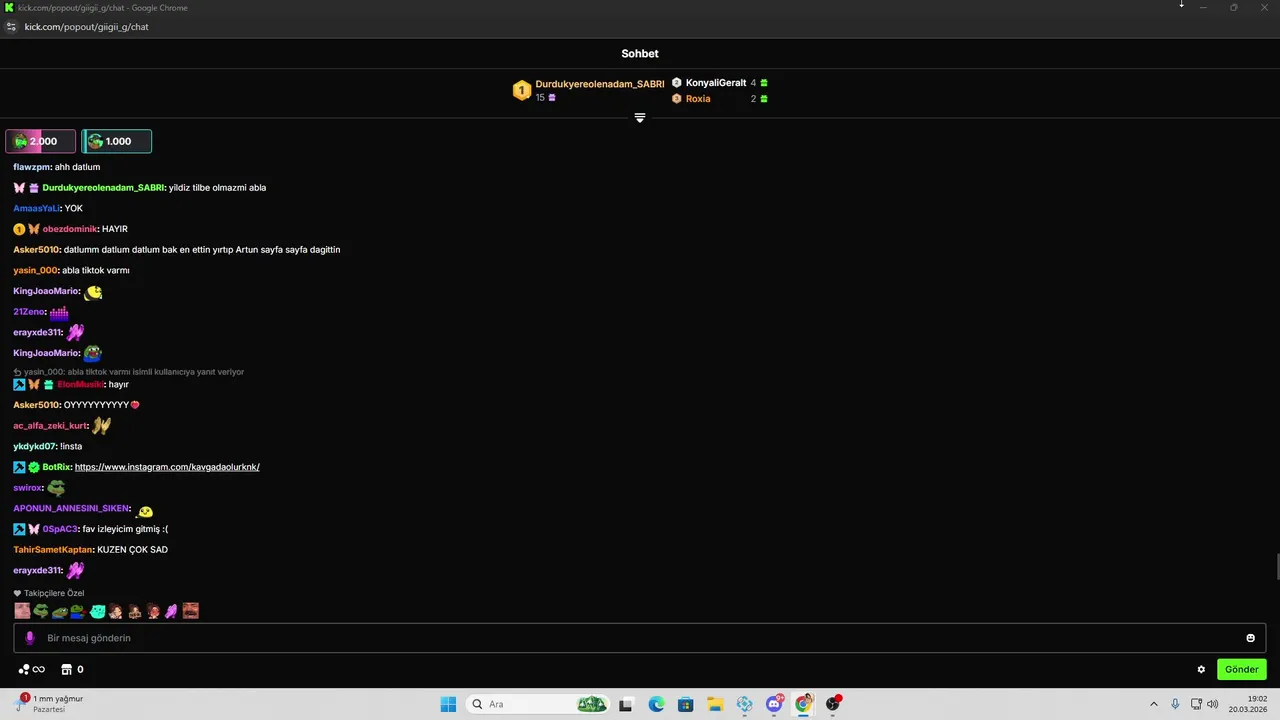Click the Pepe emote in swirox's message

pyautogui.click(x=56, y=488)
